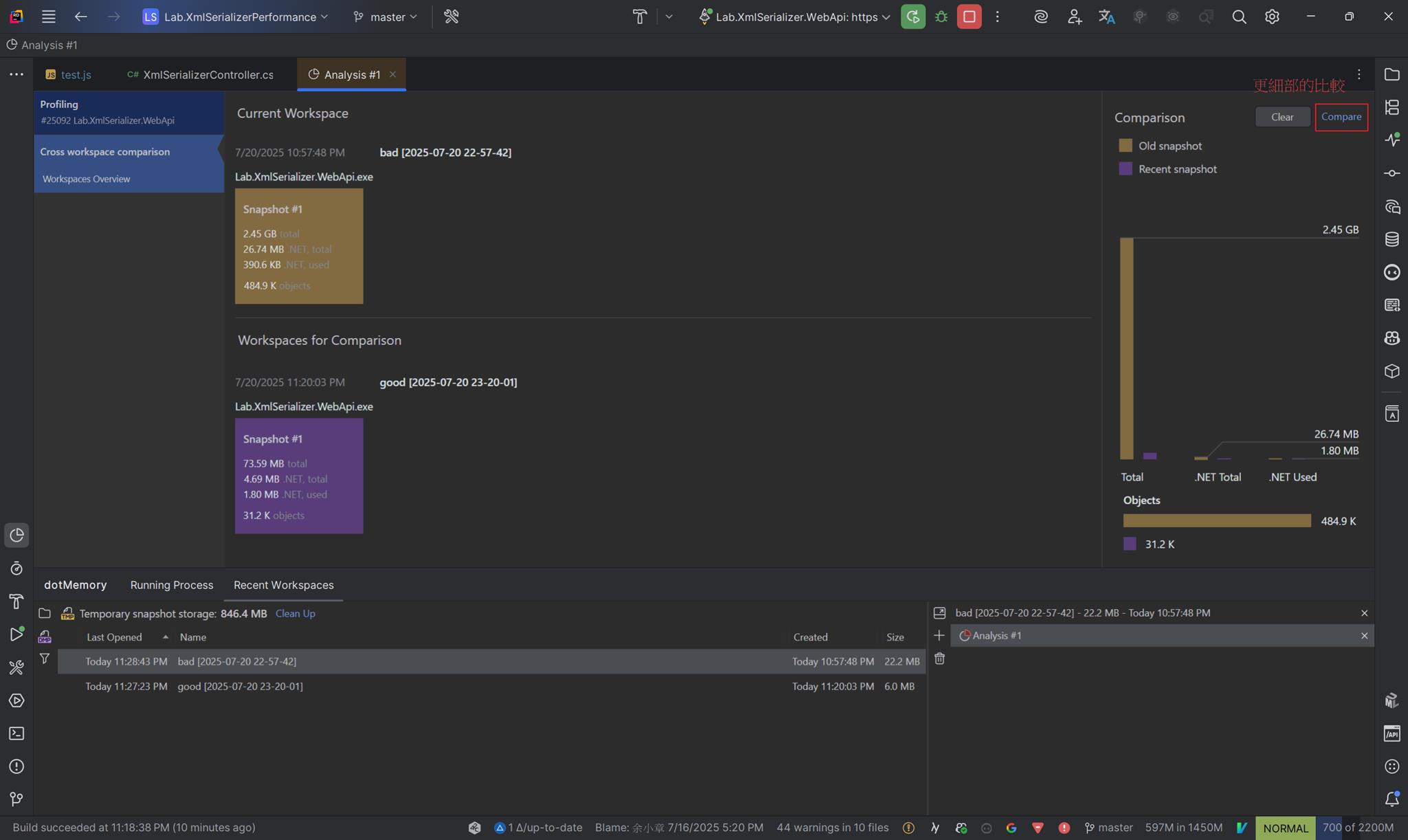Viewport: 1408px width, 840px height.
Task: Open the Running Process tab
Action: click(172, 585)
